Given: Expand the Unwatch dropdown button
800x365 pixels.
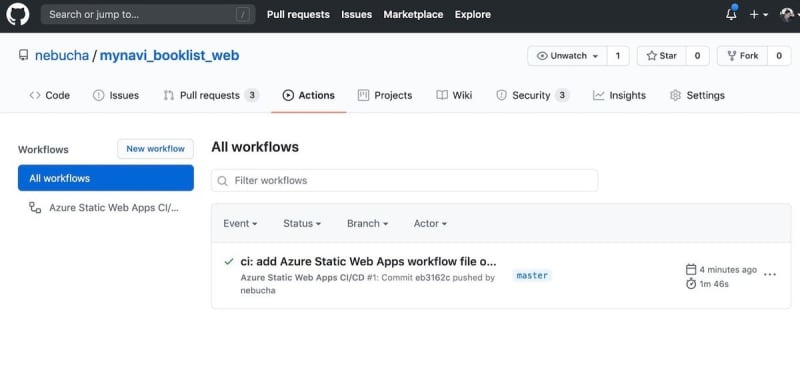Looking at the screenshot, I should coord(567,56).
